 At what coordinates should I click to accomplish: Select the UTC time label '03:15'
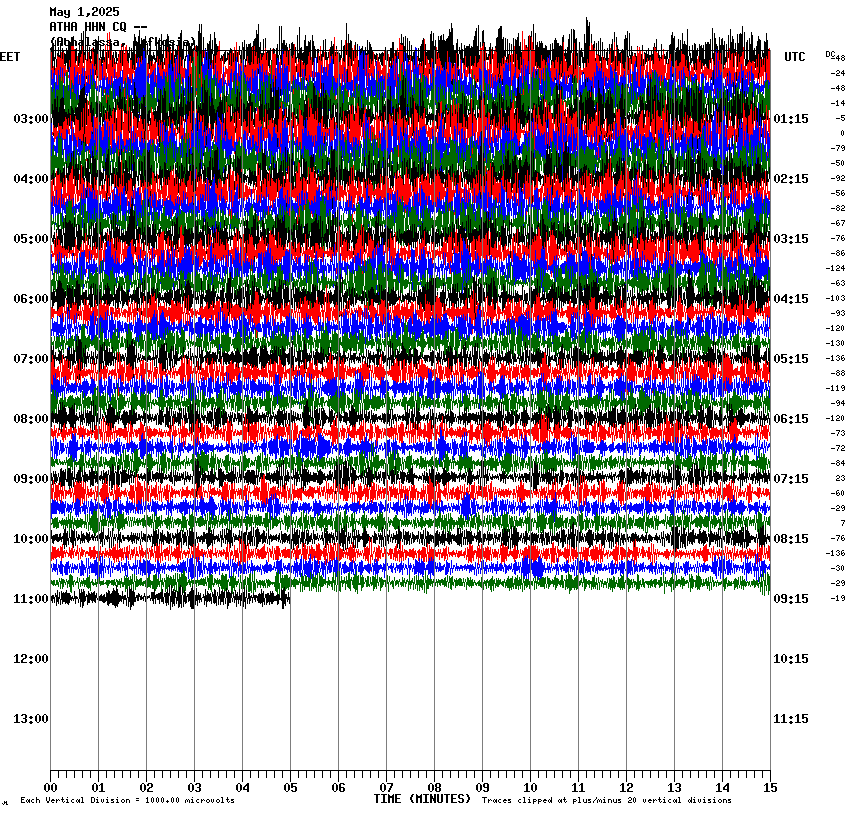[791, 239]
